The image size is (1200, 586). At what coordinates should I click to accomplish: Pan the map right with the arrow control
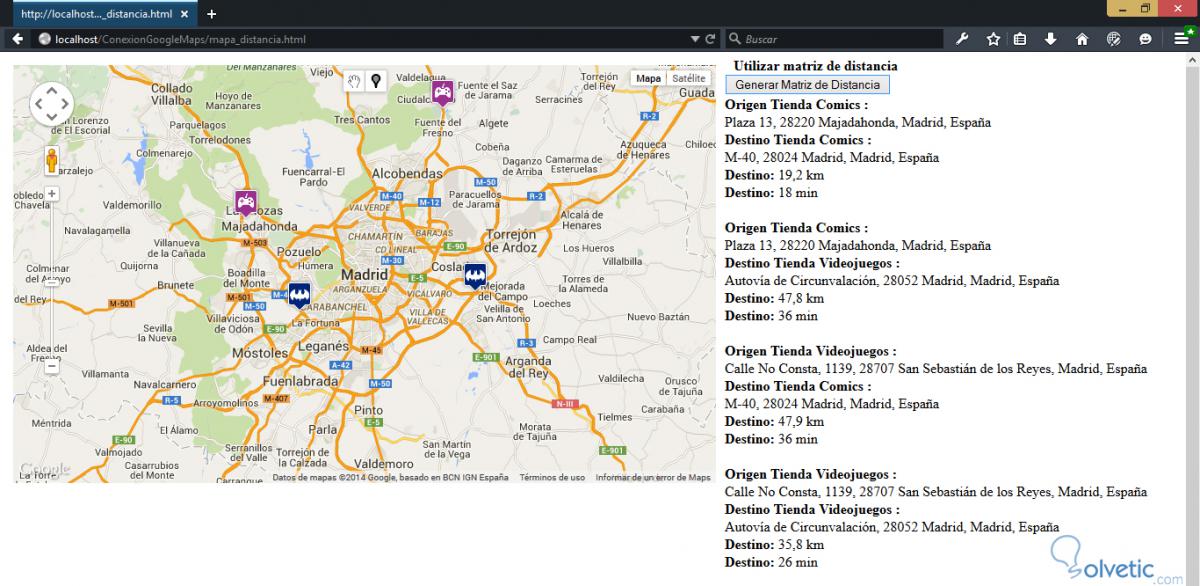tap(66, 103)
